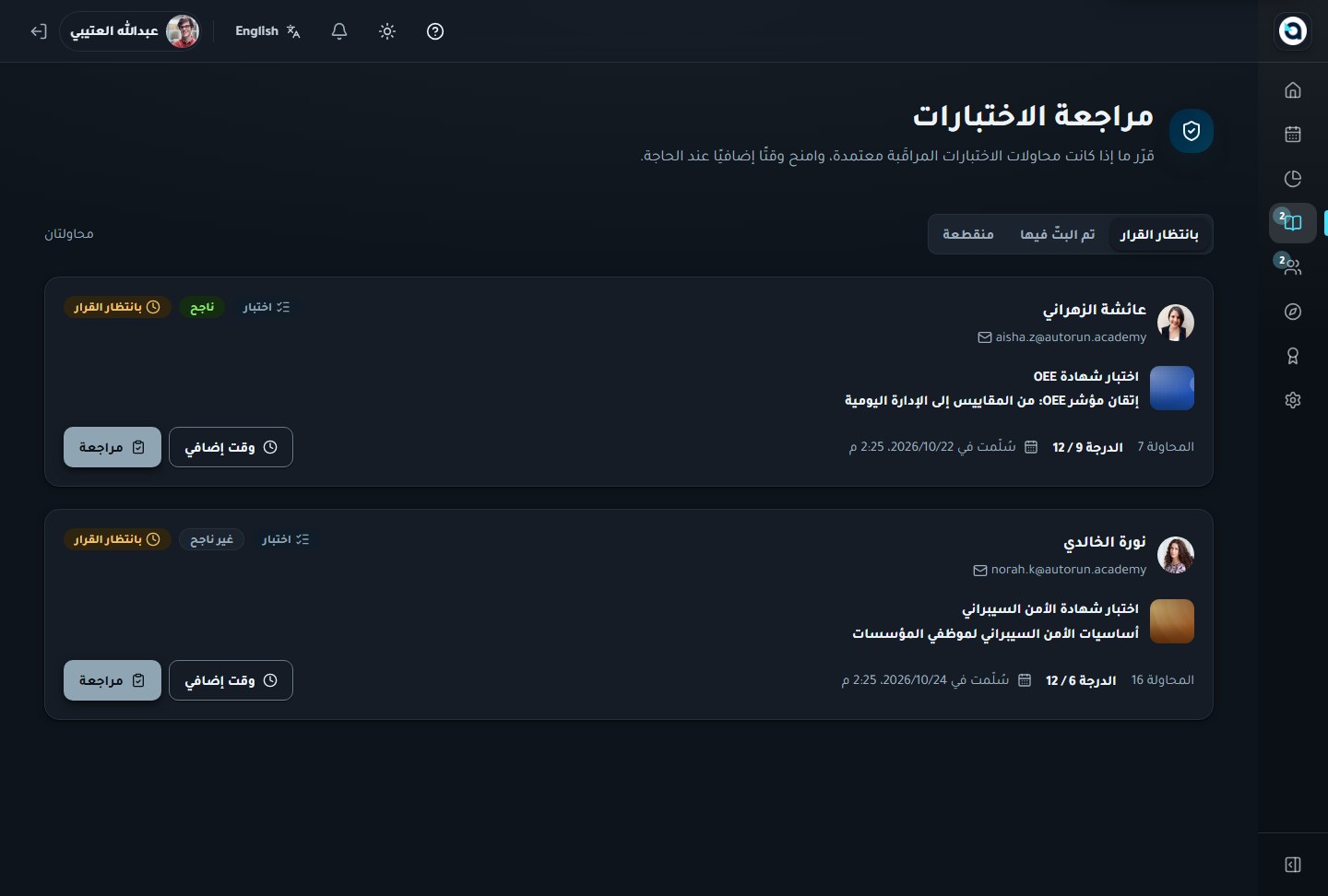Click بانتظار القرار badge on عائشة's card

[117, 307]
